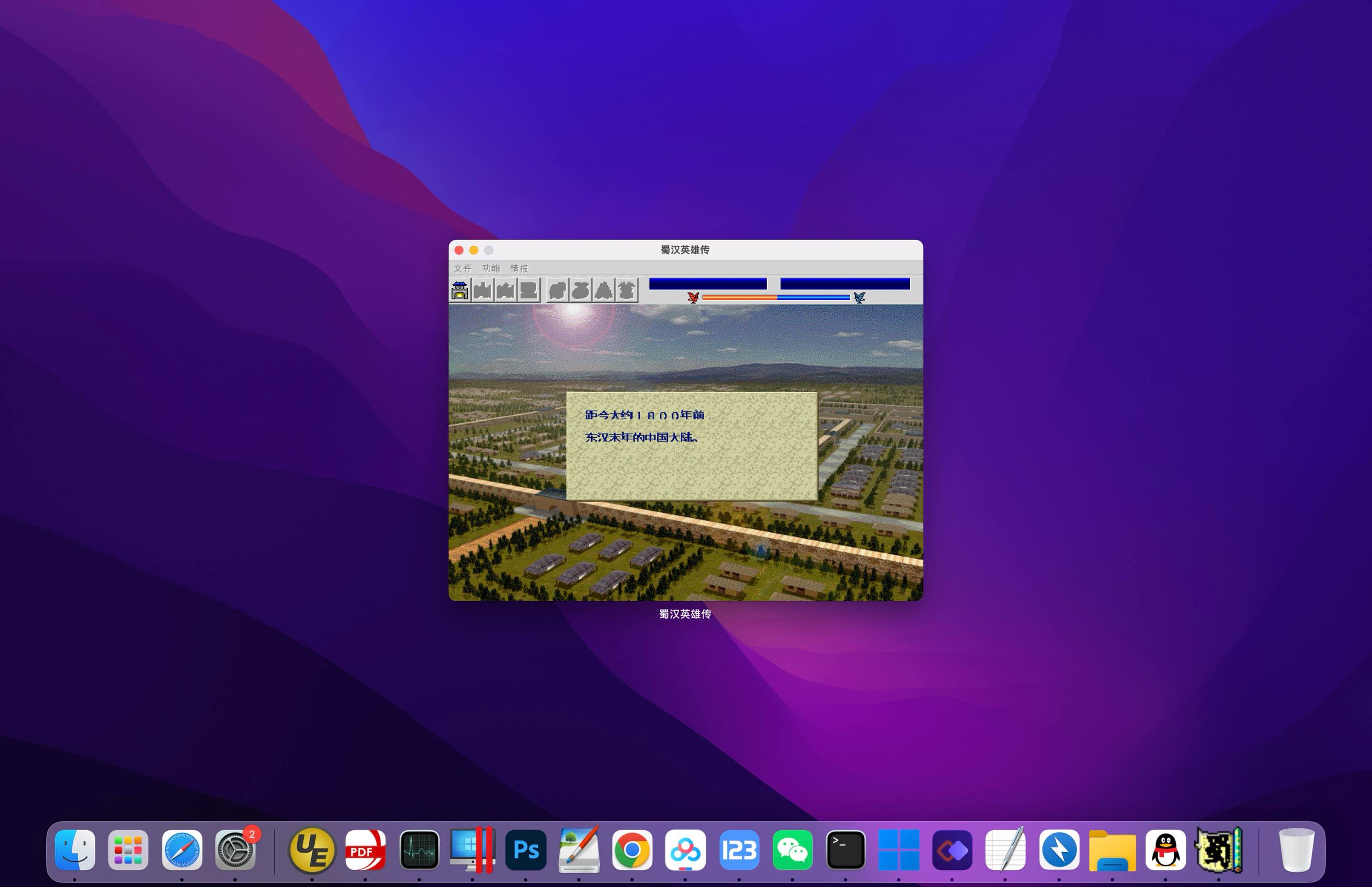Launch WeChat from the Dock
This screenshot has width=1372, height=887.
click(x=792, y=849)
